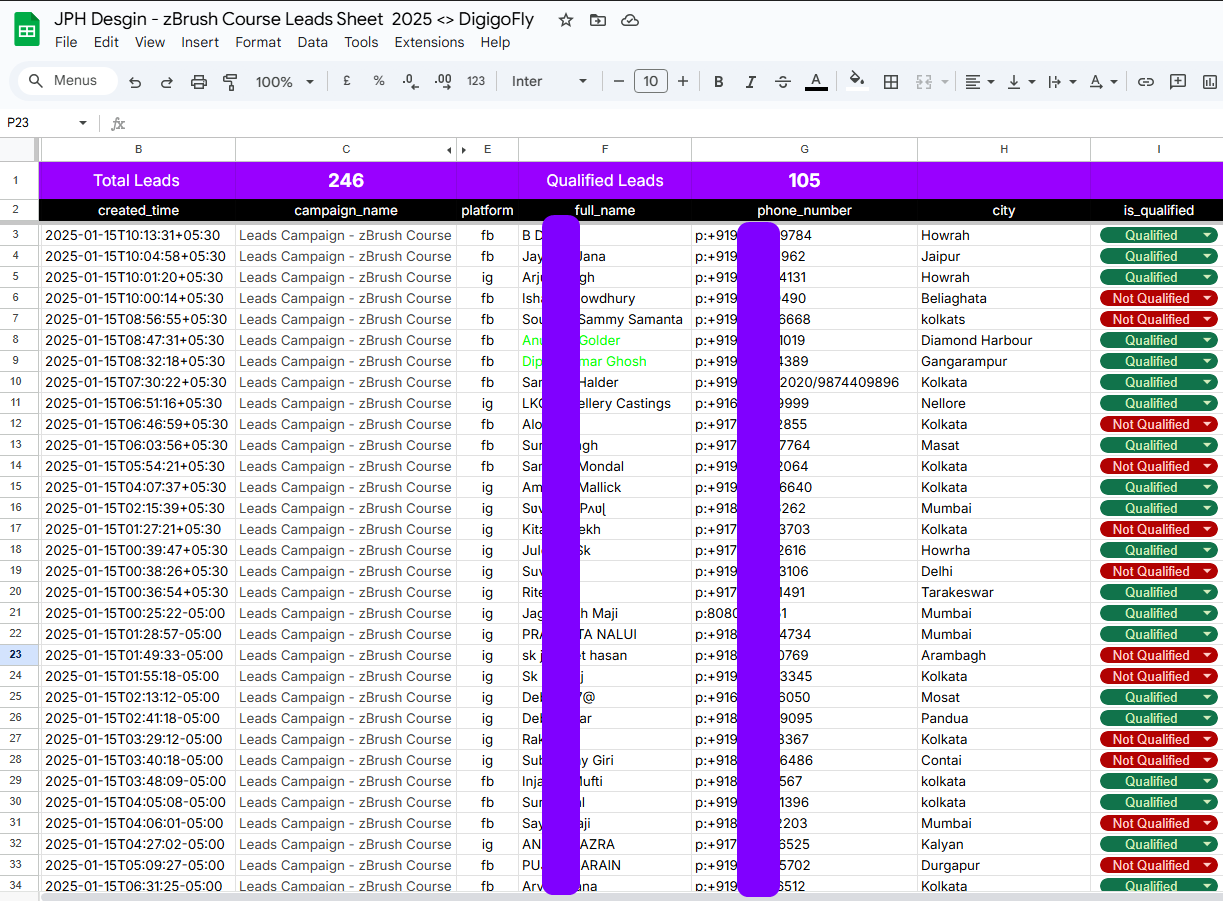Open the vertical align dropdown
Viewport: 1223px width, 901px height.
[1021, 82]
